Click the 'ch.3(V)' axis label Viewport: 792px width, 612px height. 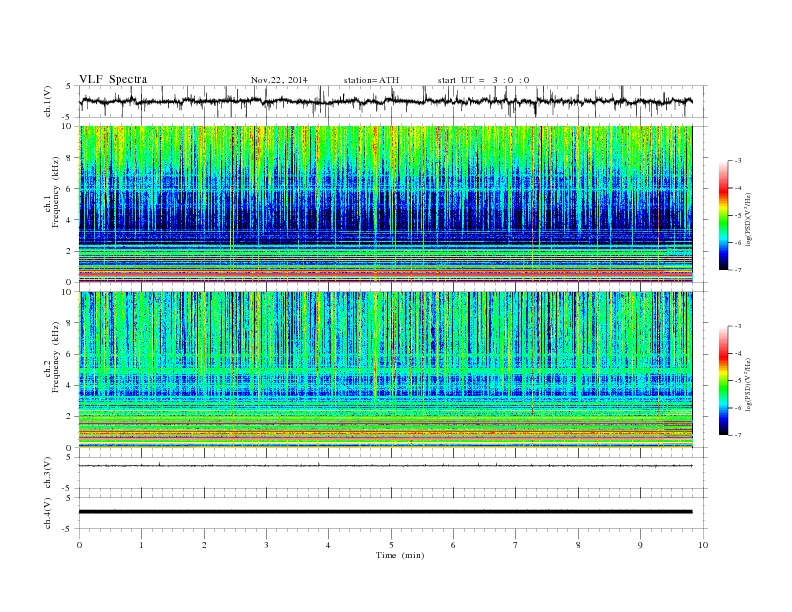point(48,473)
